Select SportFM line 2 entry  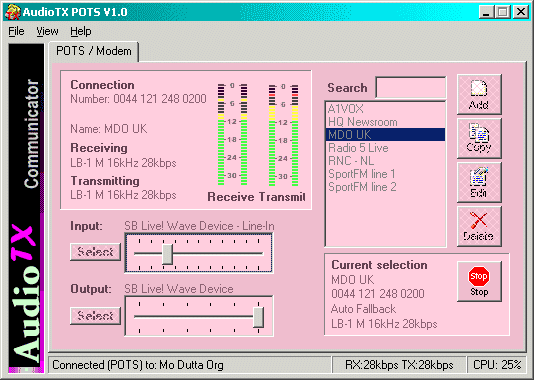pos(385,187)
